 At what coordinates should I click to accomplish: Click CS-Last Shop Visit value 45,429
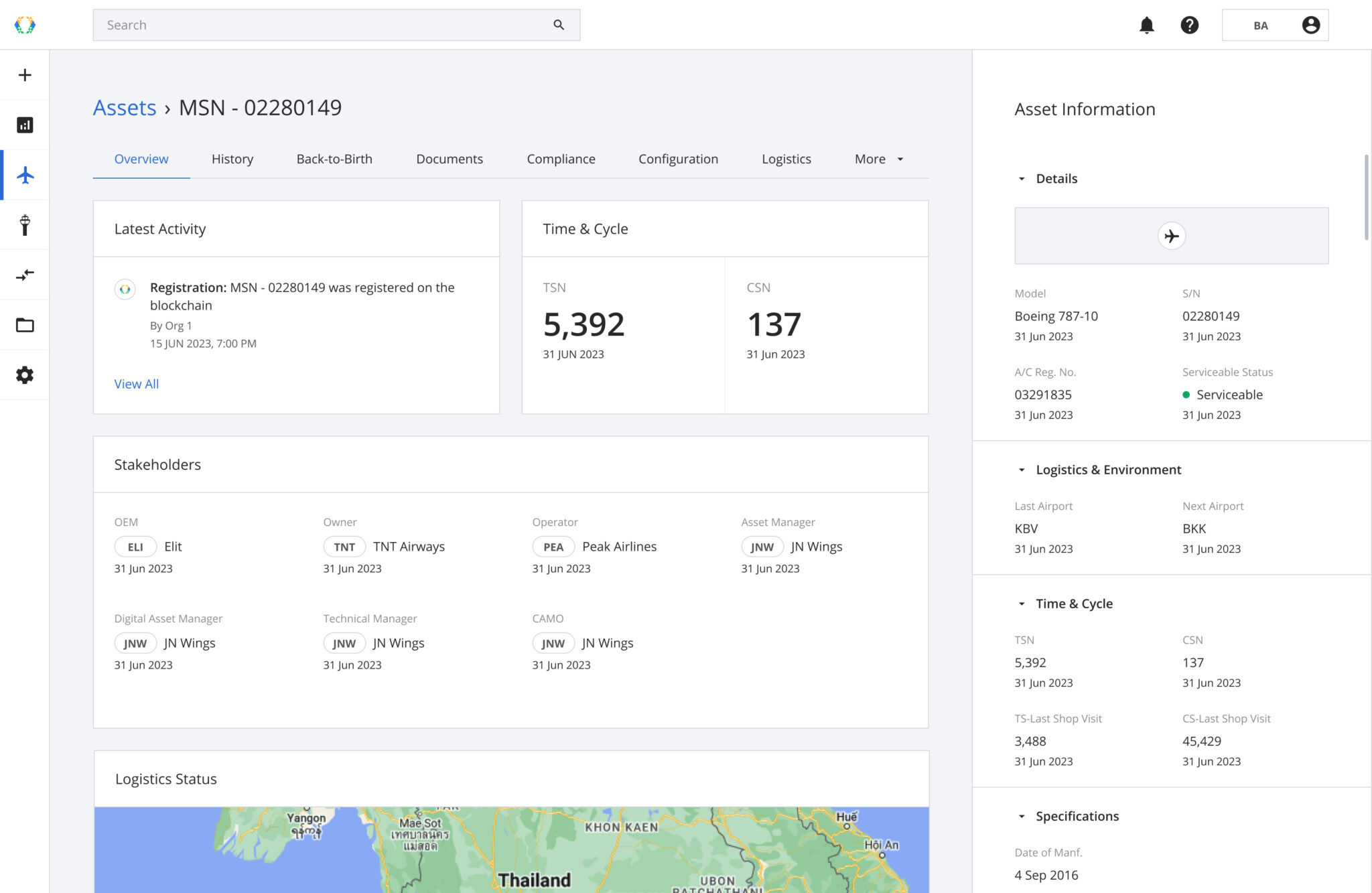click(1202, 742)
